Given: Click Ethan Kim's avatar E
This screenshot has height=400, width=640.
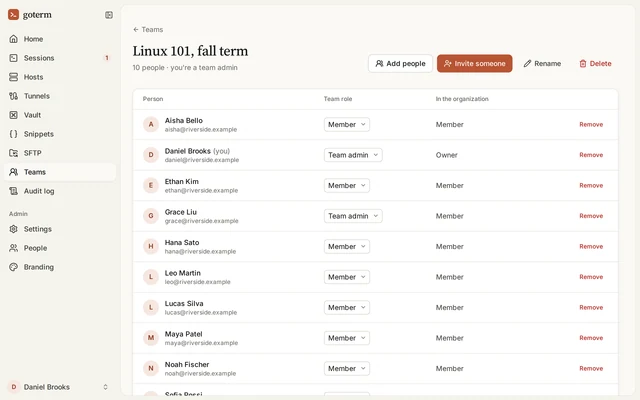Looking at the screenshot, I should click(x=151, y=185).
